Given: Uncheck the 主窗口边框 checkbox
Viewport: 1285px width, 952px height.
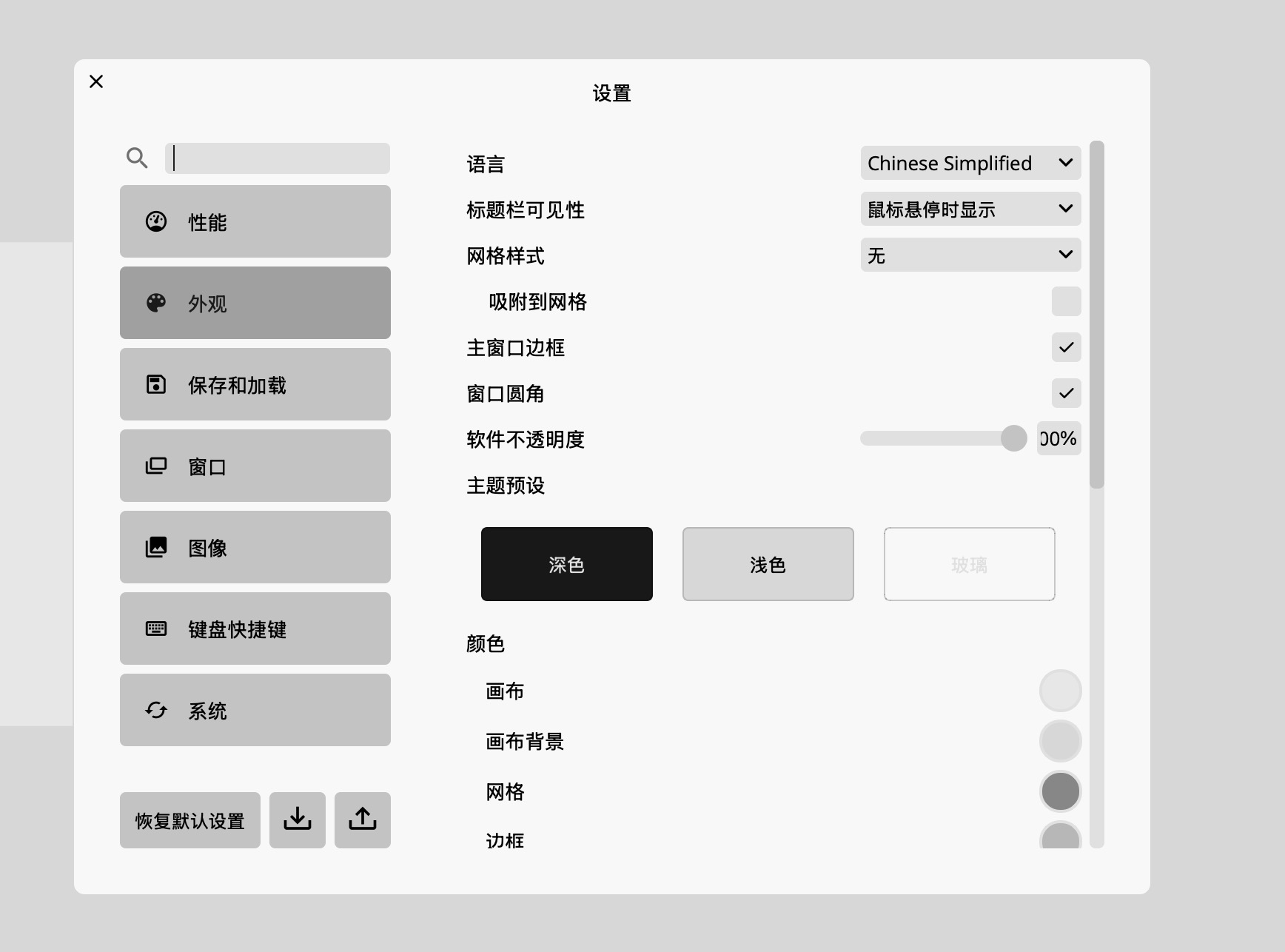Looking at the screenshot, I should [x=1066, y=348].
